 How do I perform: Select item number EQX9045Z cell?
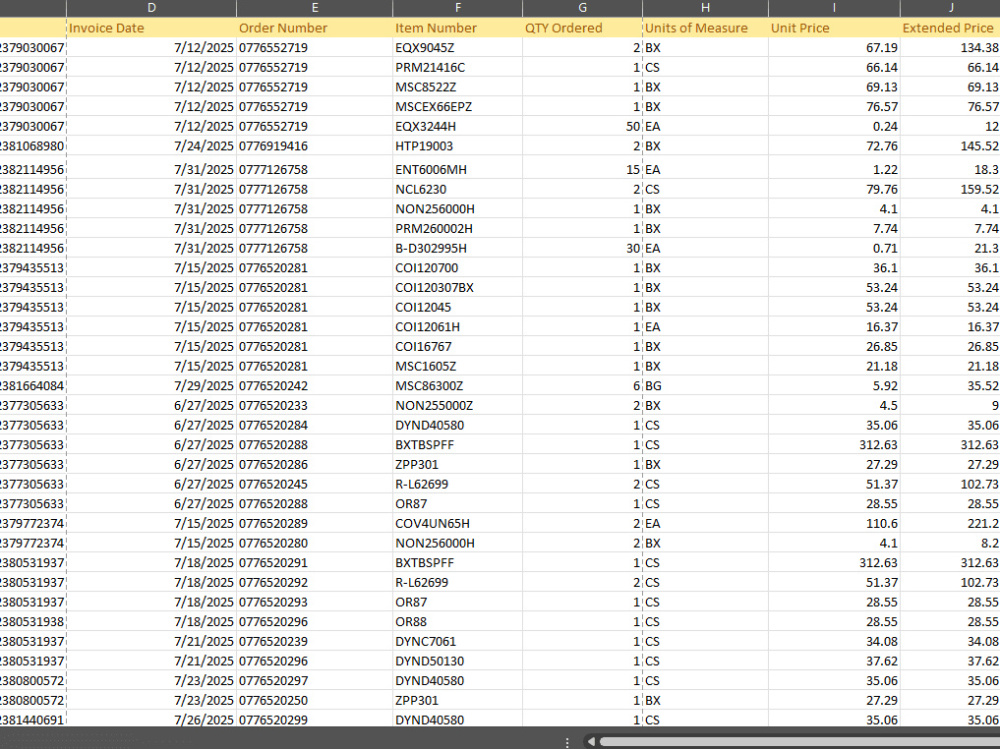point(457,48)
